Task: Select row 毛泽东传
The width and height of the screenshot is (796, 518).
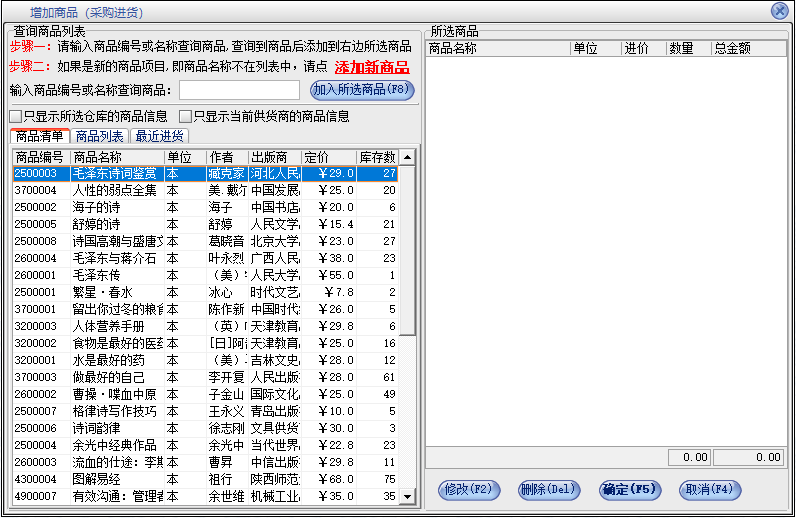Action: (x=205, y=275)
